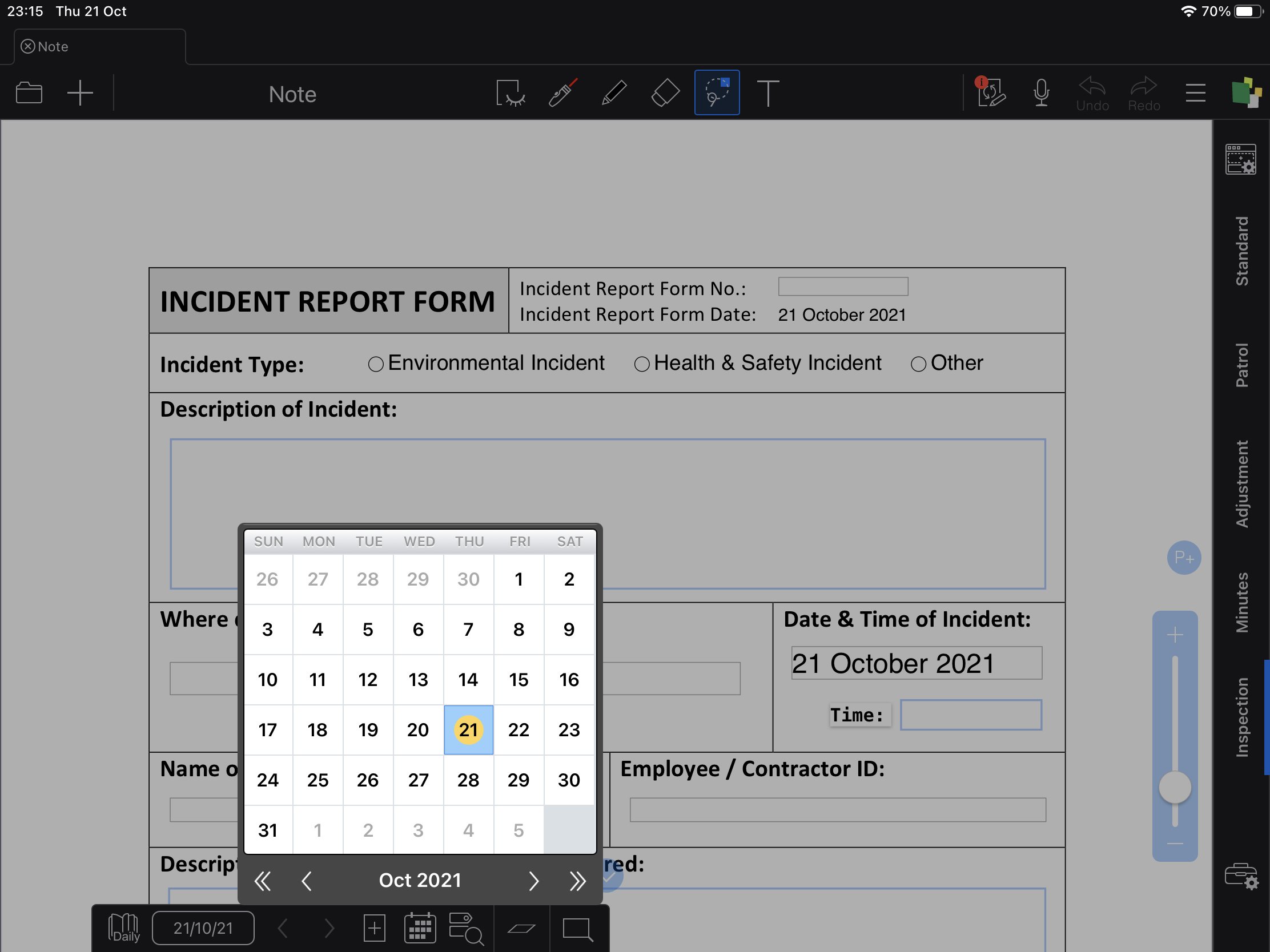Click the Incident Report Form No. field
Viewport: 1270px width, 952px height.
843,287
